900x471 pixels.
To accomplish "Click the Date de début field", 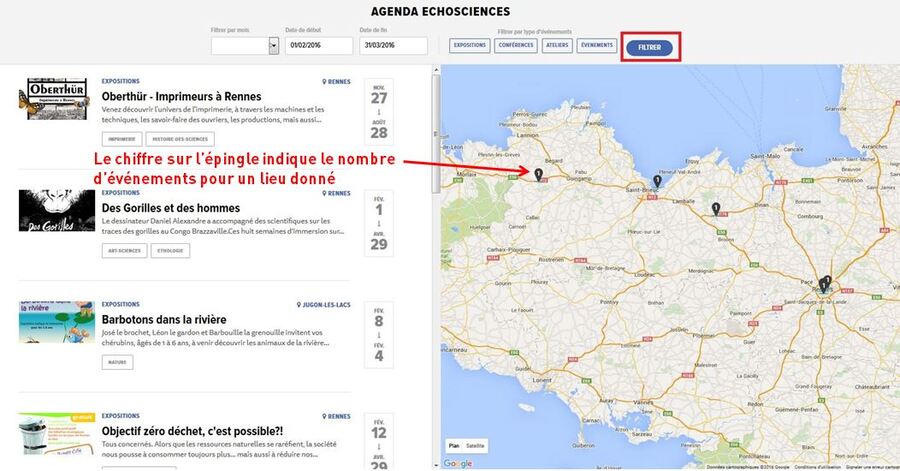I will 319,46.
